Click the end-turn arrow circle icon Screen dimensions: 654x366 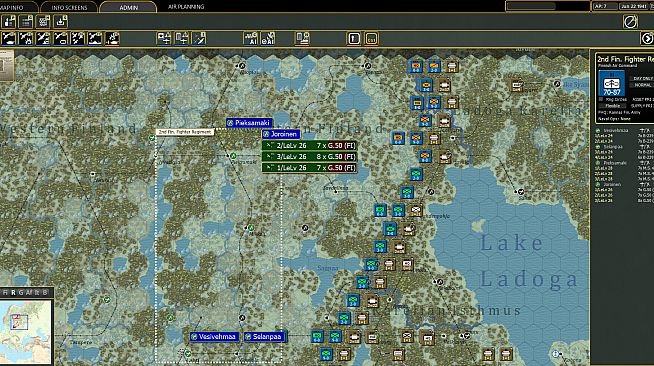(x=647, y=39)
